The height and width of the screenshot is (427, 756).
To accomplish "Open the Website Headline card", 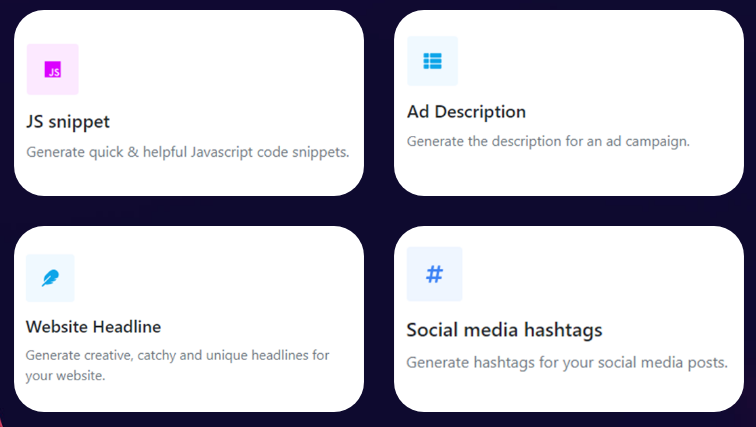I will [189, 319].
